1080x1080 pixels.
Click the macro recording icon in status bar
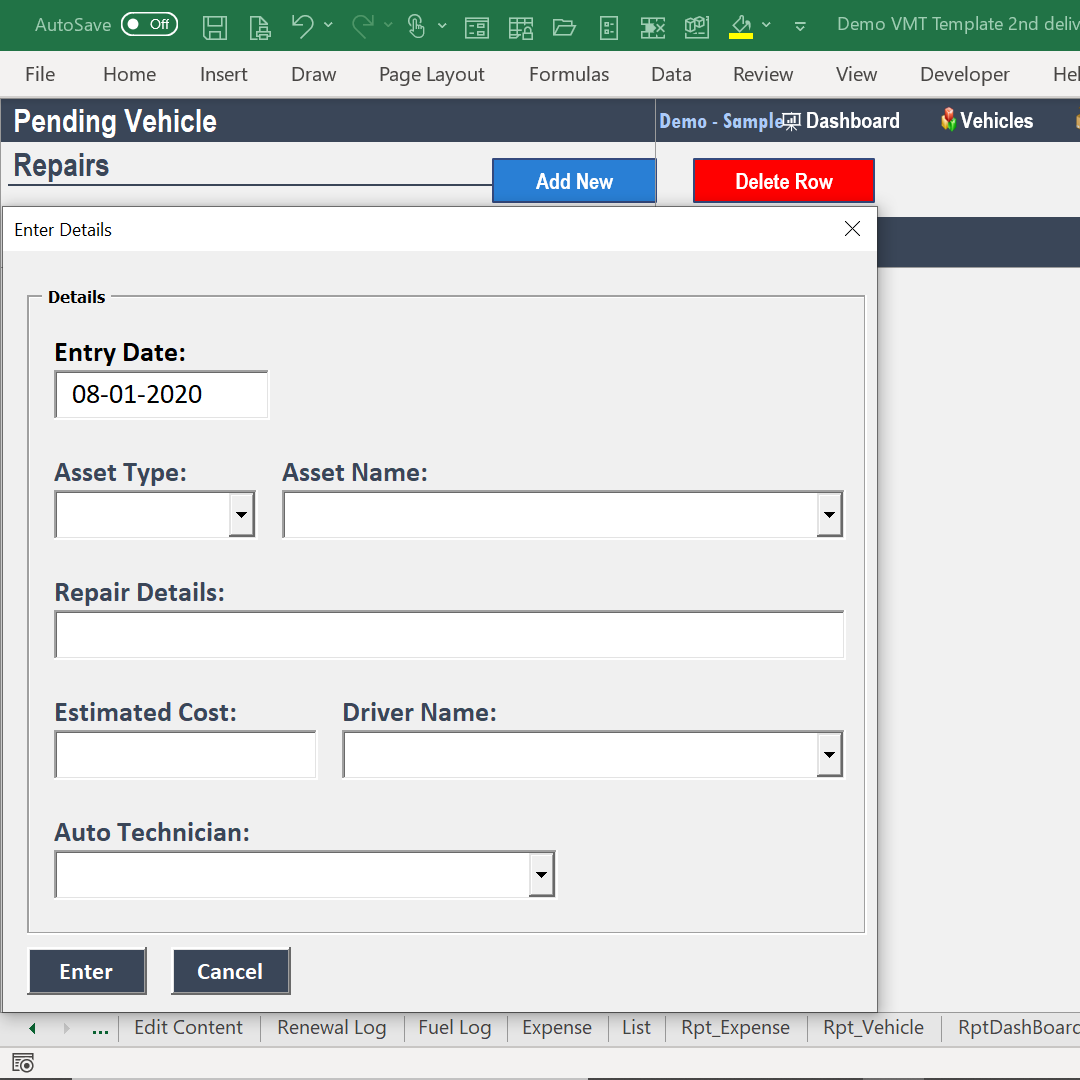coord(22,1062)
